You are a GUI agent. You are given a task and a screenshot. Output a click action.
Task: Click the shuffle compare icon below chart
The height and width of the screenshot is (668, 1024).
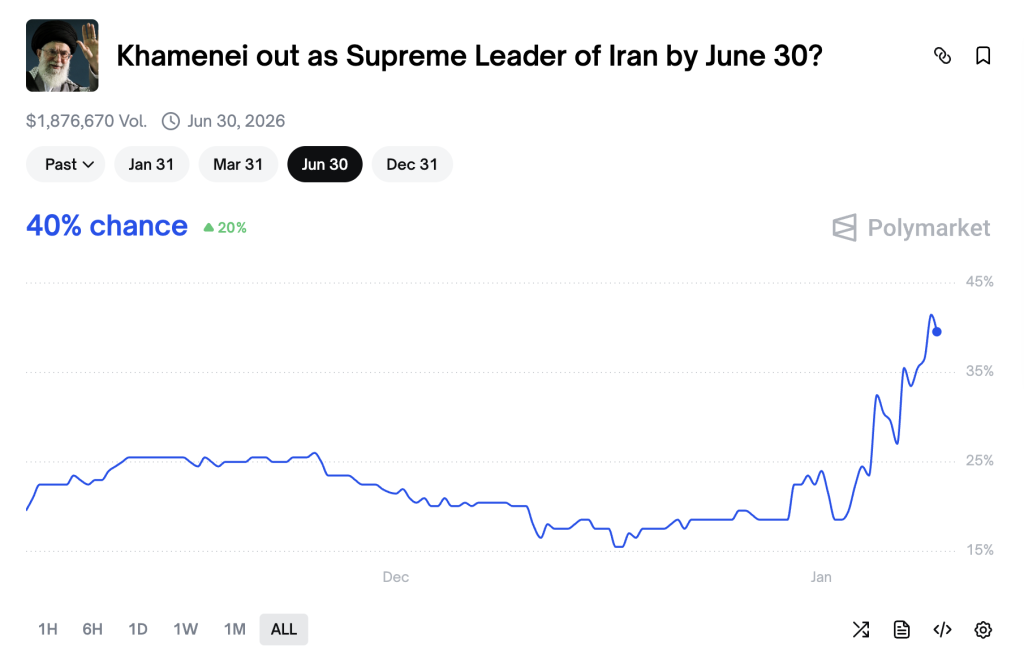[x=860, y=629]
